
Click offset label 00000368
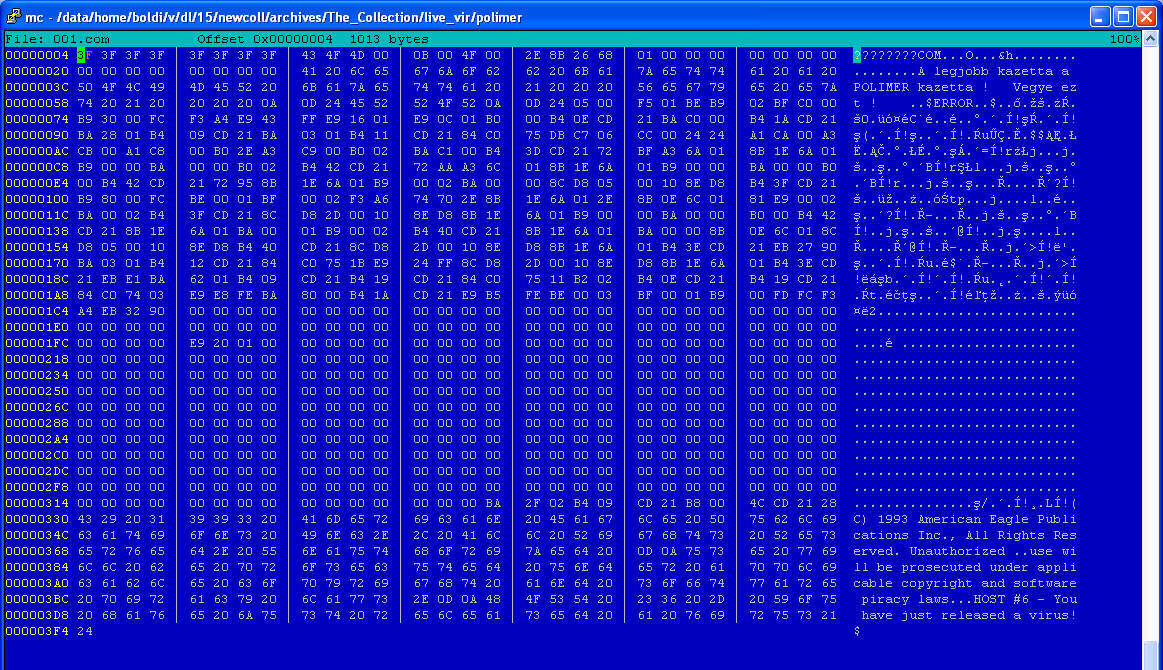[37, 551]
